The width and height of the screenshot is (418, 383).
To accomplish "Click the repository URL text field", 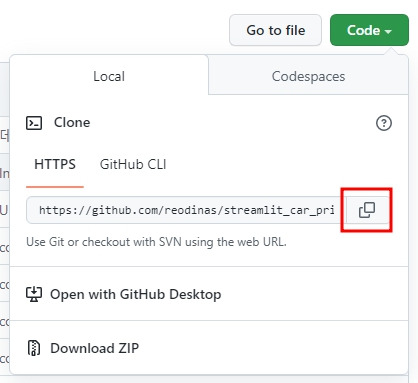I will 186,210.
